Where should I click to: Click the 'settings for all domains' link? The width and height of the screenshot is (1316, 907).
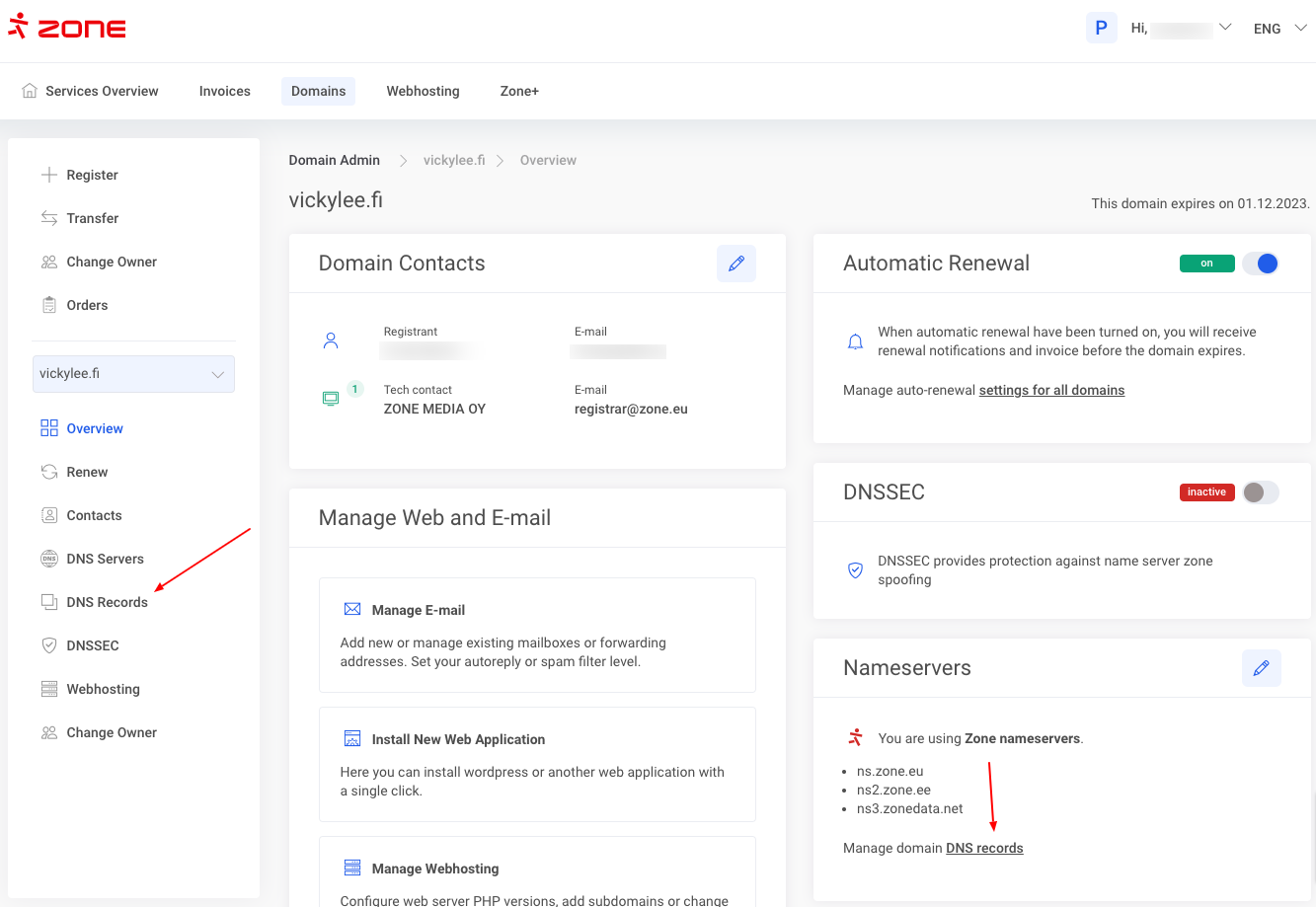[x=1051, y=390]
